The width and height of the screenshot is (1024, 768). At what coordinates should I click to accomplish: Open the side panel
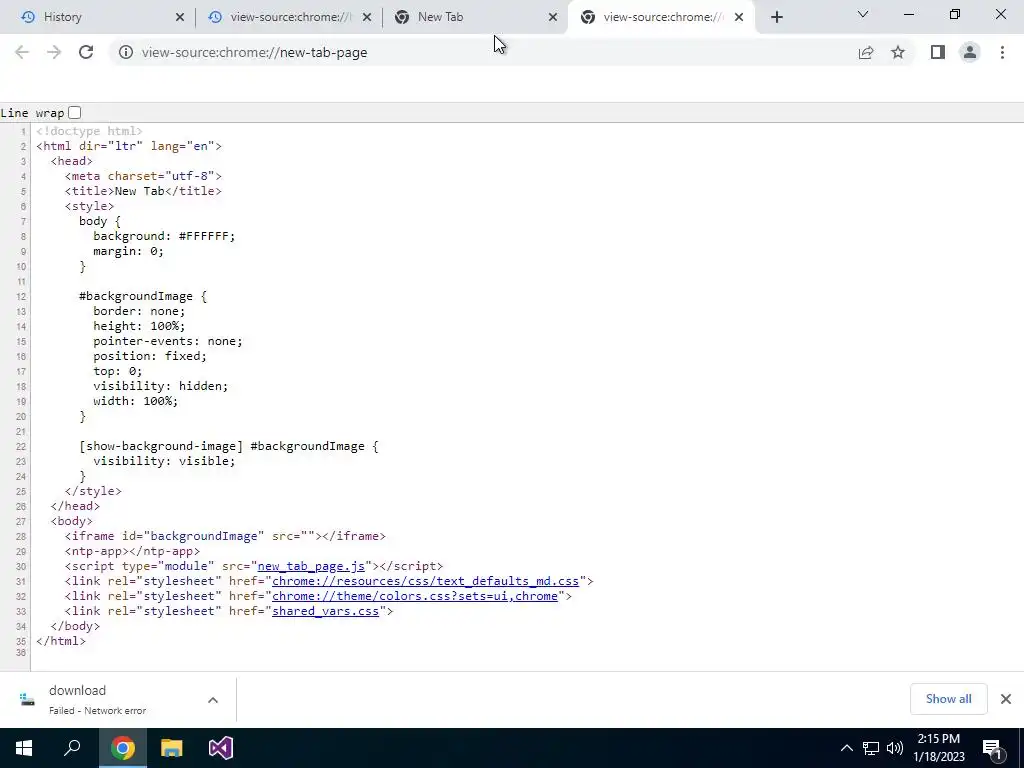(938, 52)
